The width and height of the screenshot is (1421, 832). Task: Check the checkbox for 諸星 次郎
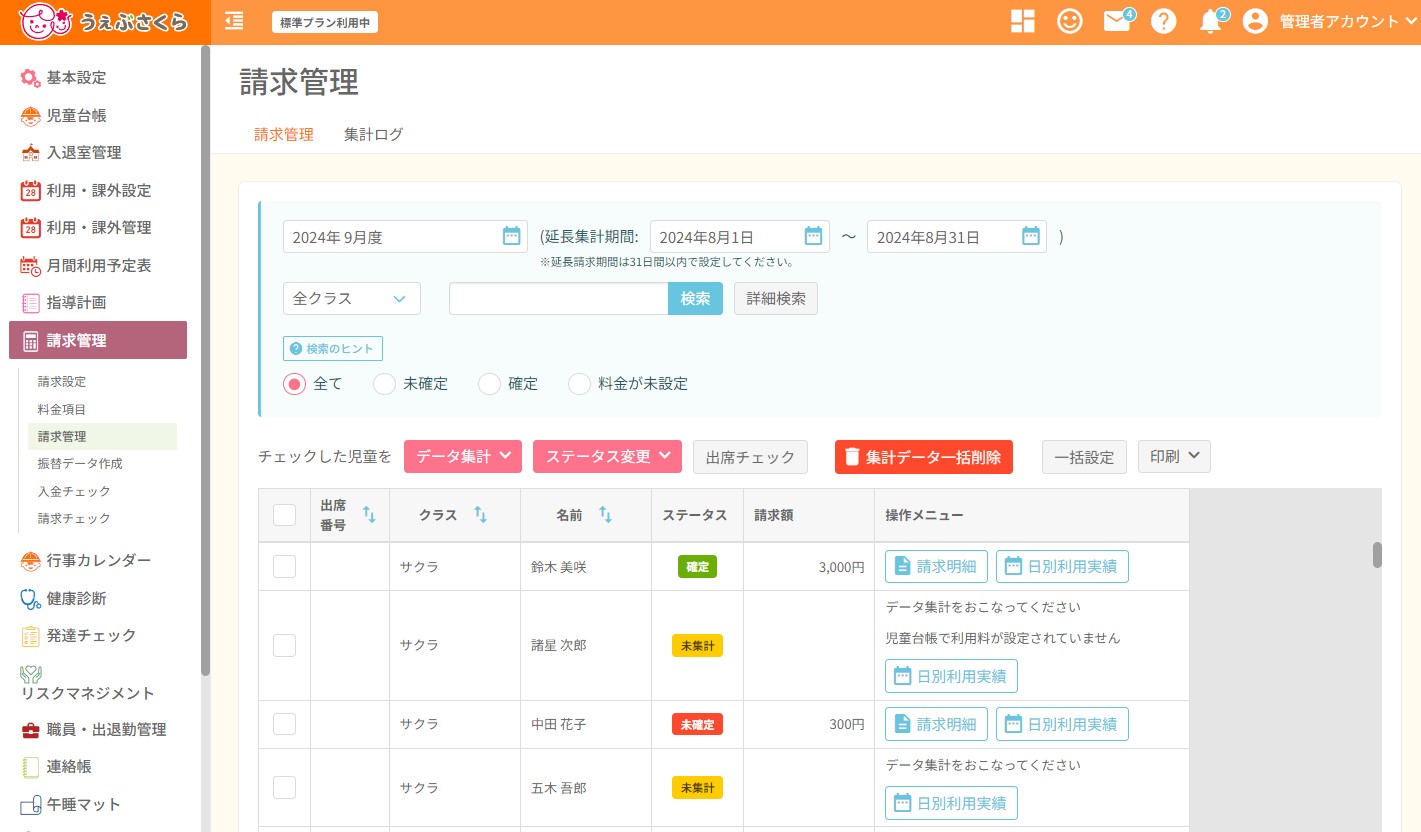(284, 645)
